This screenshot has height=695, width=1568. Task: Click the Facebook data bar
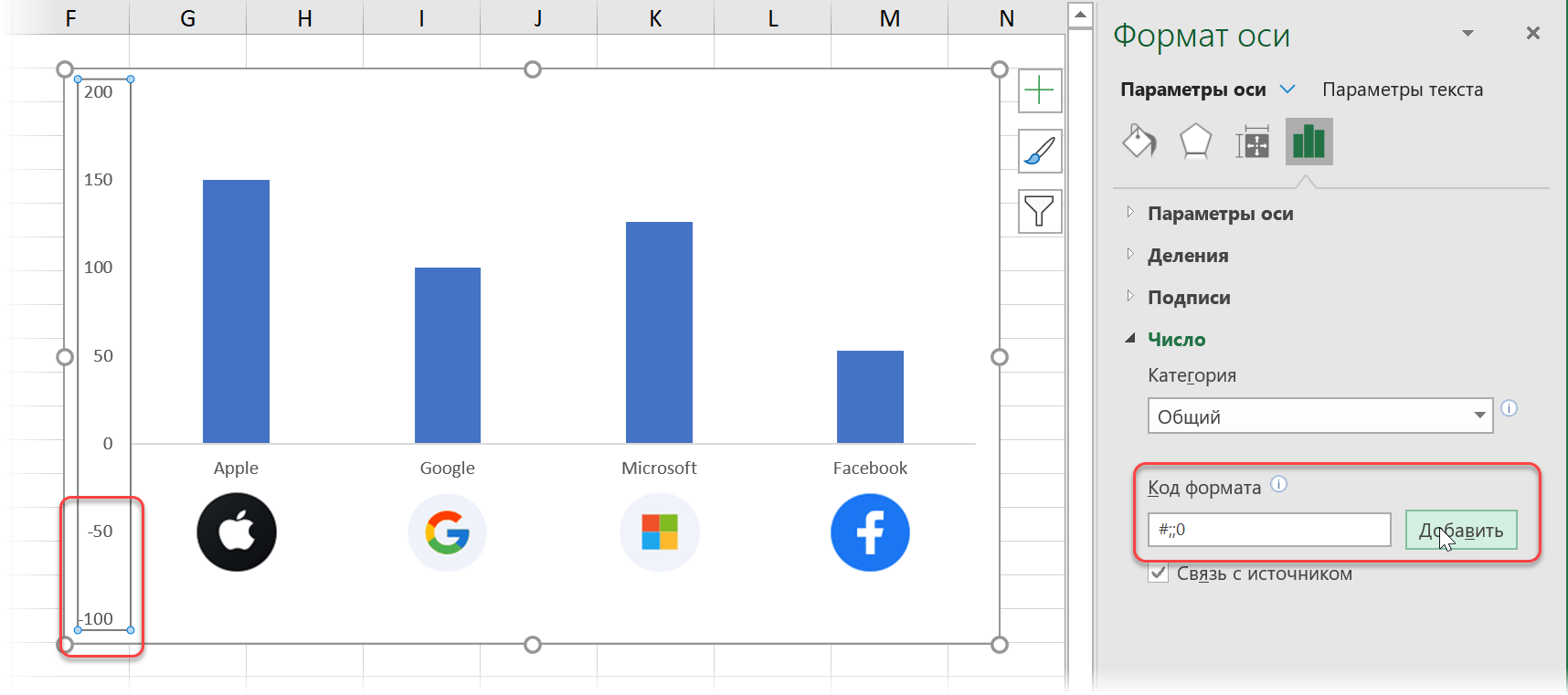click(870, 397)
